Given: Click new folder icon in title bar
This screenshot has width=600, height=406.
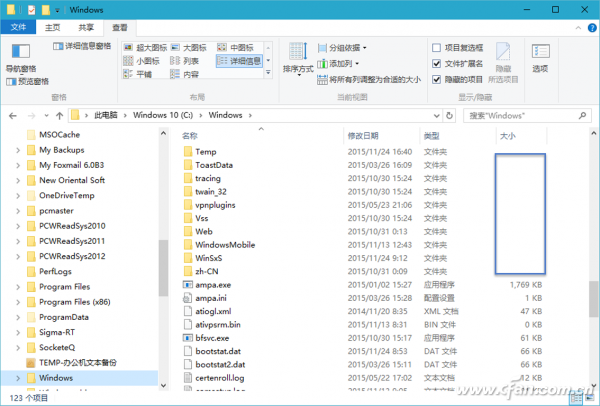Looking at the screenshot, I should click(46, 10).
